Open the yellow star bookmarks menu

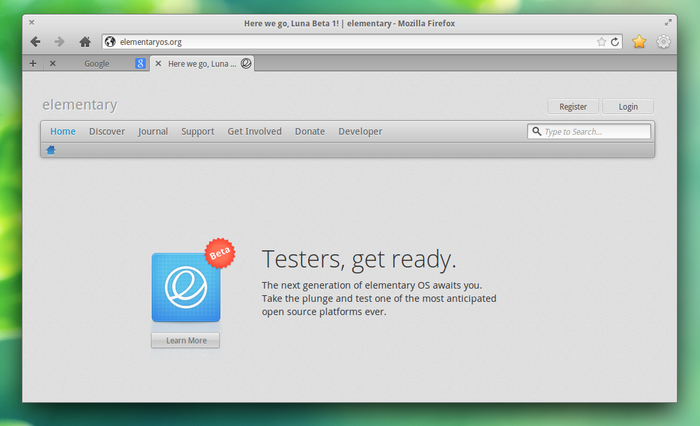(639, 42)
